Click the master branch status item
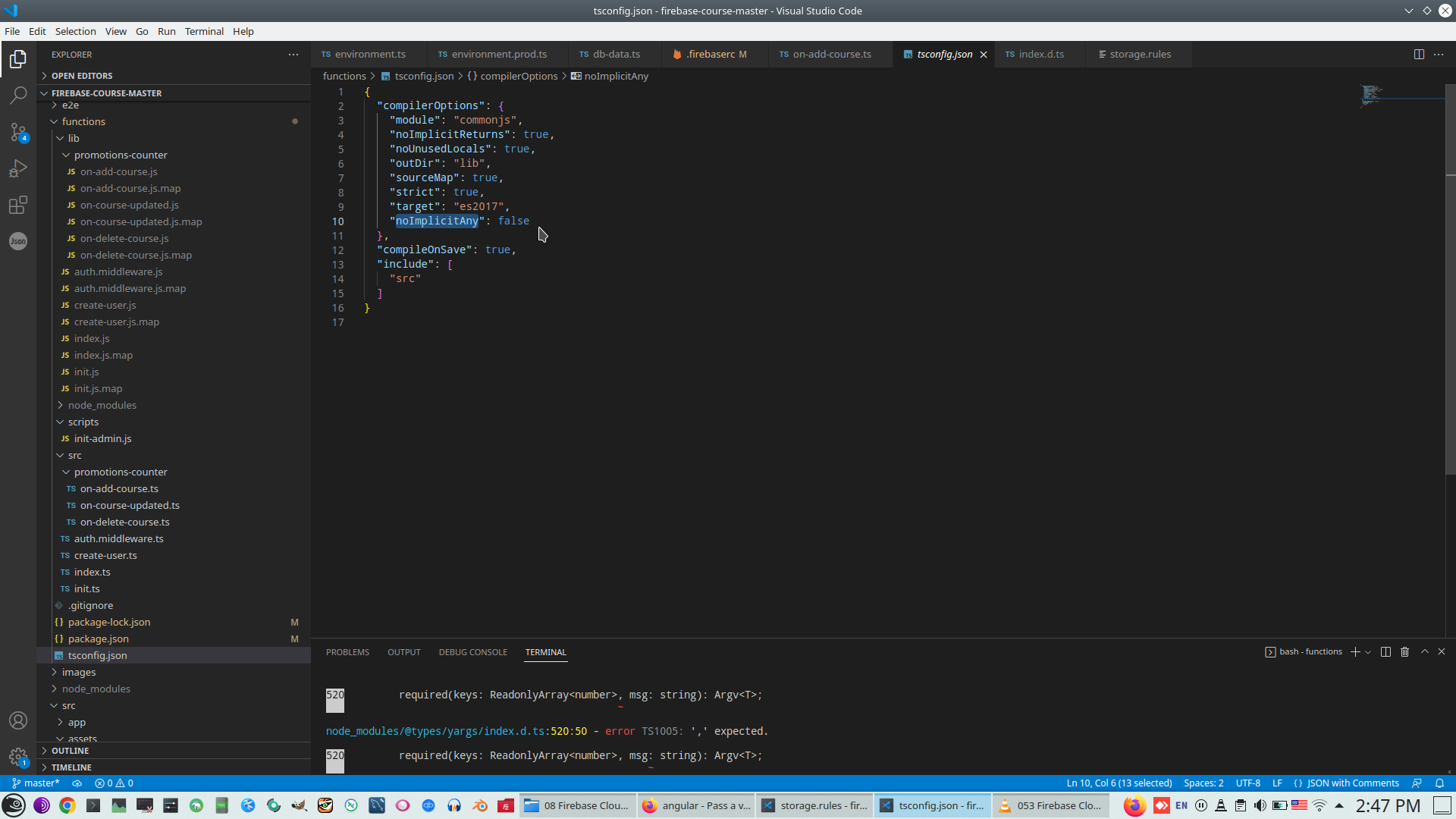This screenshot has width=1456, height=819. coord(36,783)
